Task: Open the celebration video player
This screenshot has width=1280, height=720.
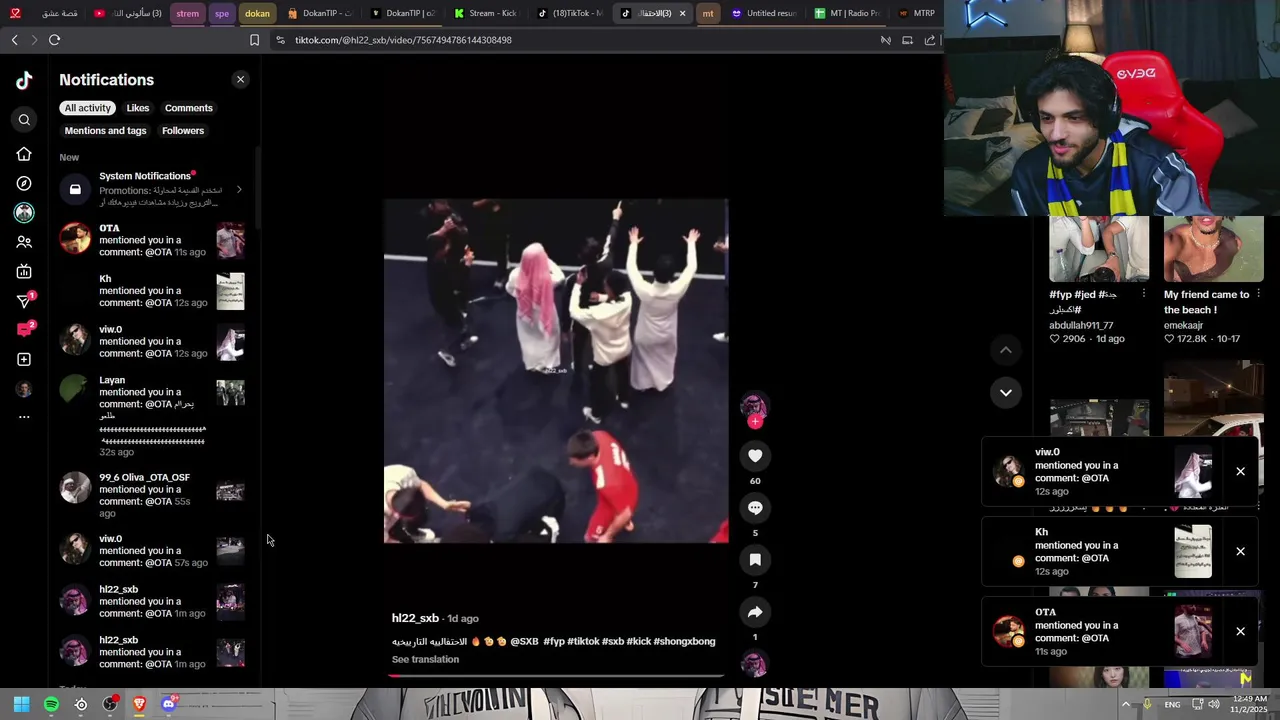Action: tap(556, 371)
